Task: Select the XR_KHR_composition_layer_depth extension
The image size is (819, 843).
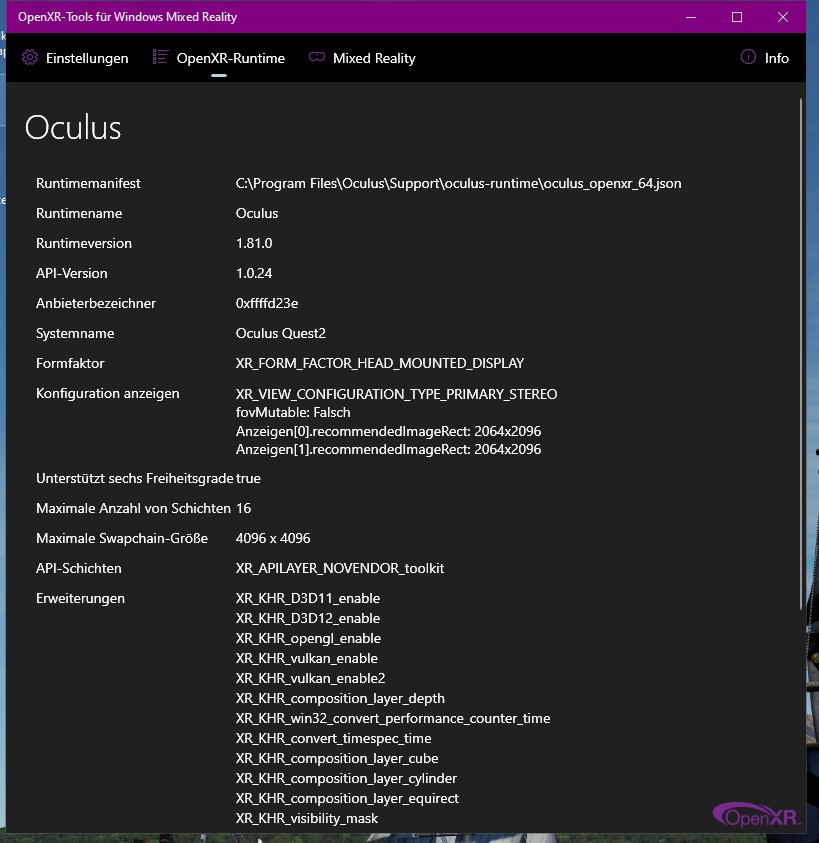Action: pyautogui.click(x=340, y=699)
